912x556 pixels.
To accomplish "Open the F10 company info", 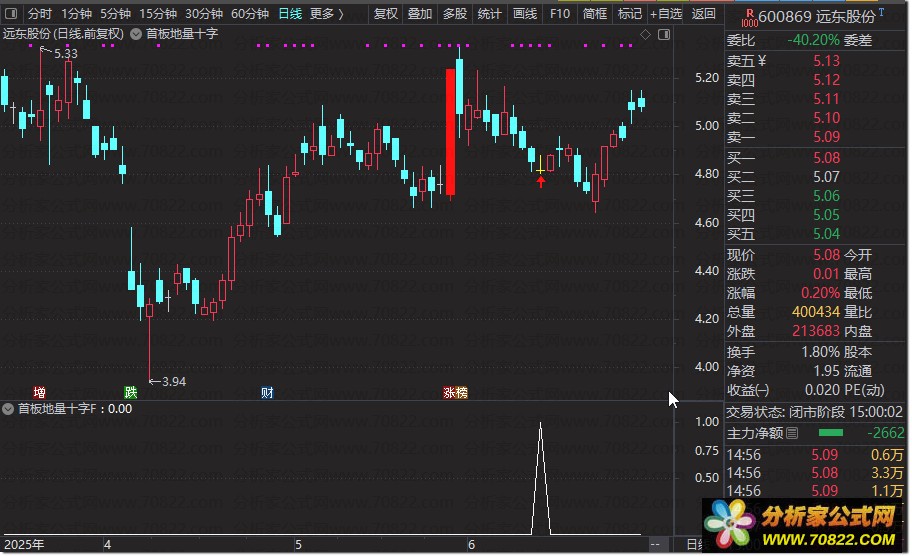I will point(560,13).
